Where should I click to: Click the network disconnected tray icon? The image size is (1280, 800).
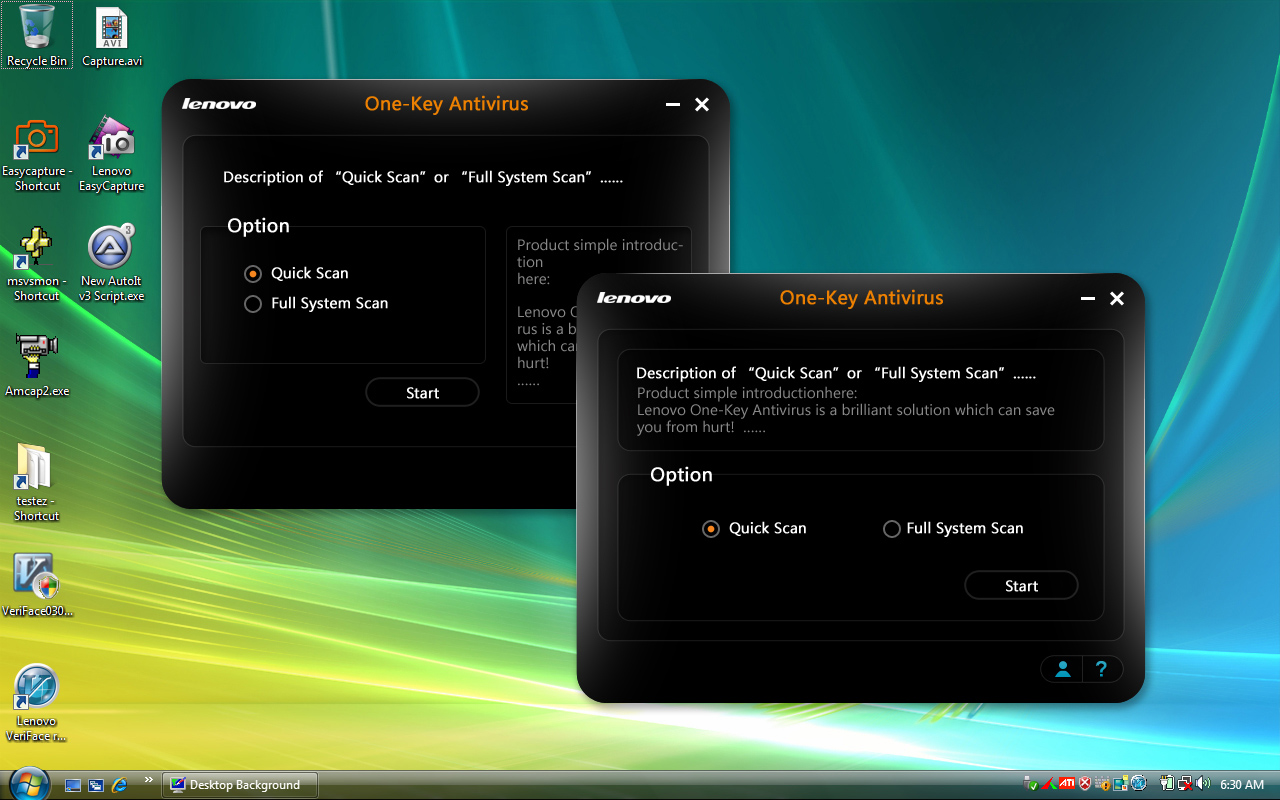1185,785
